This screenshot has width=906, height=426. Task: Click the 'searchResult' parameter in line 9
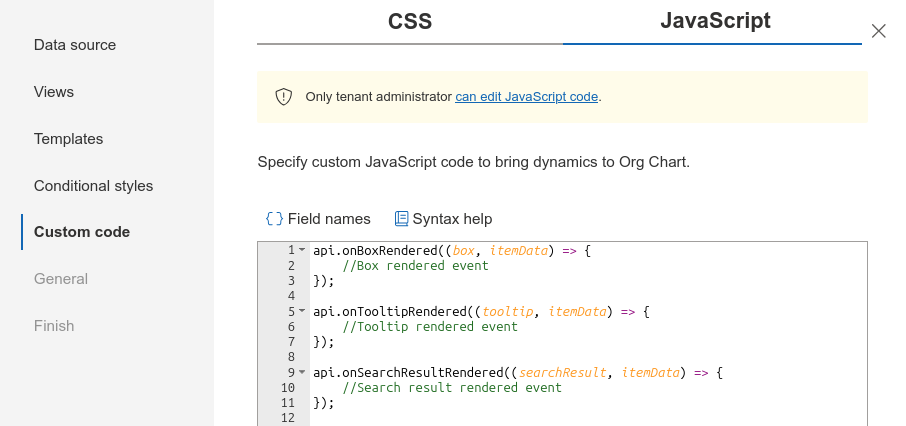coord(562,373)
